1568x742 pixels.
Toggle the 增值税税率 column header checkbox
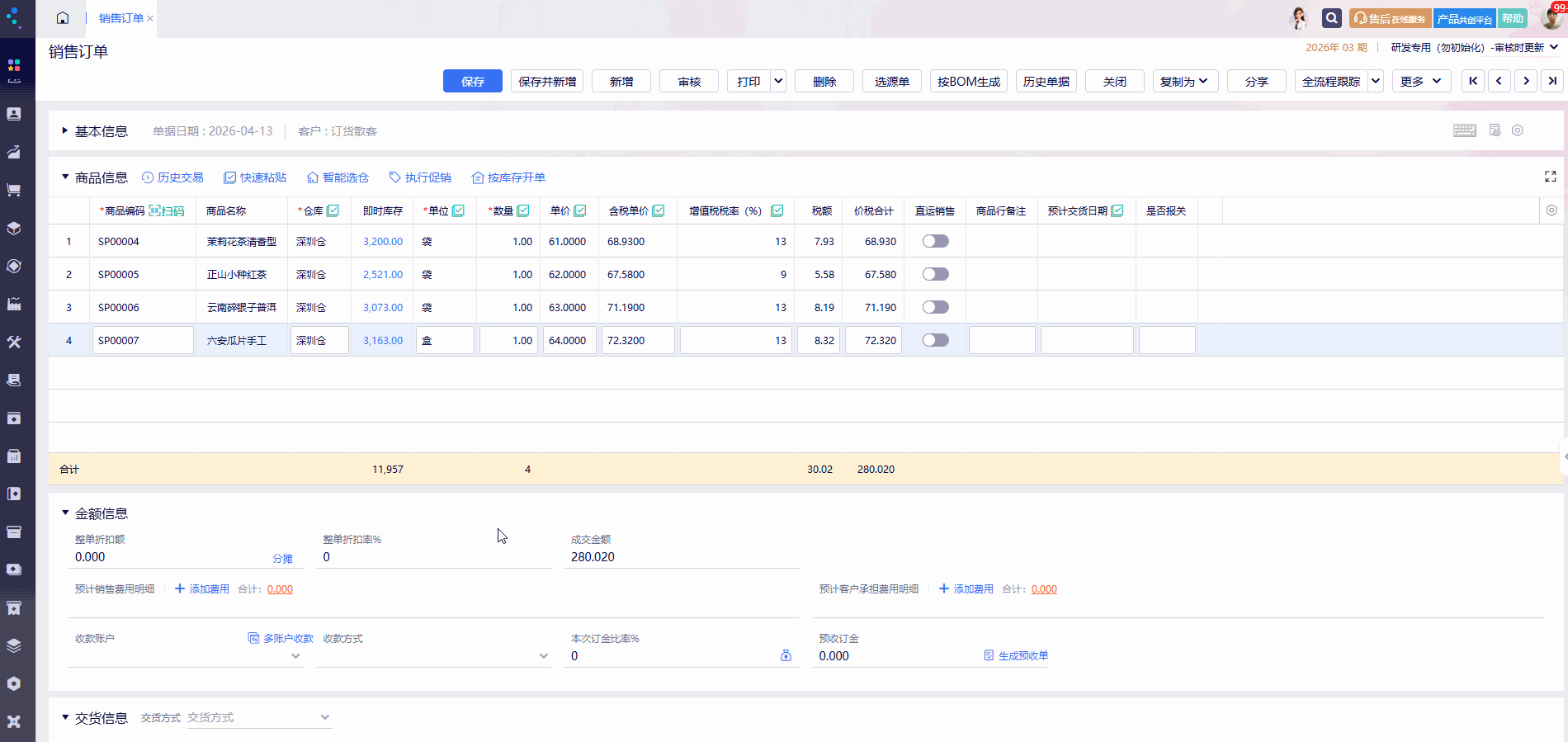tap(777, 210)
